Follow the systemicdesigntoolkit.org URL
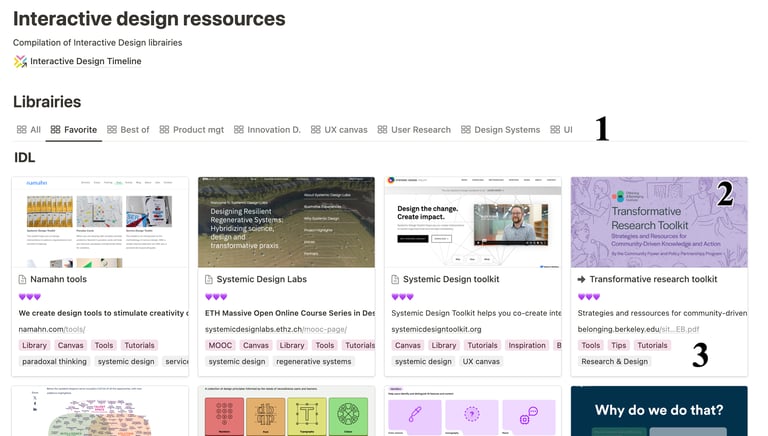This screenshot has width=768, height=436. click(x=436, y=329)
